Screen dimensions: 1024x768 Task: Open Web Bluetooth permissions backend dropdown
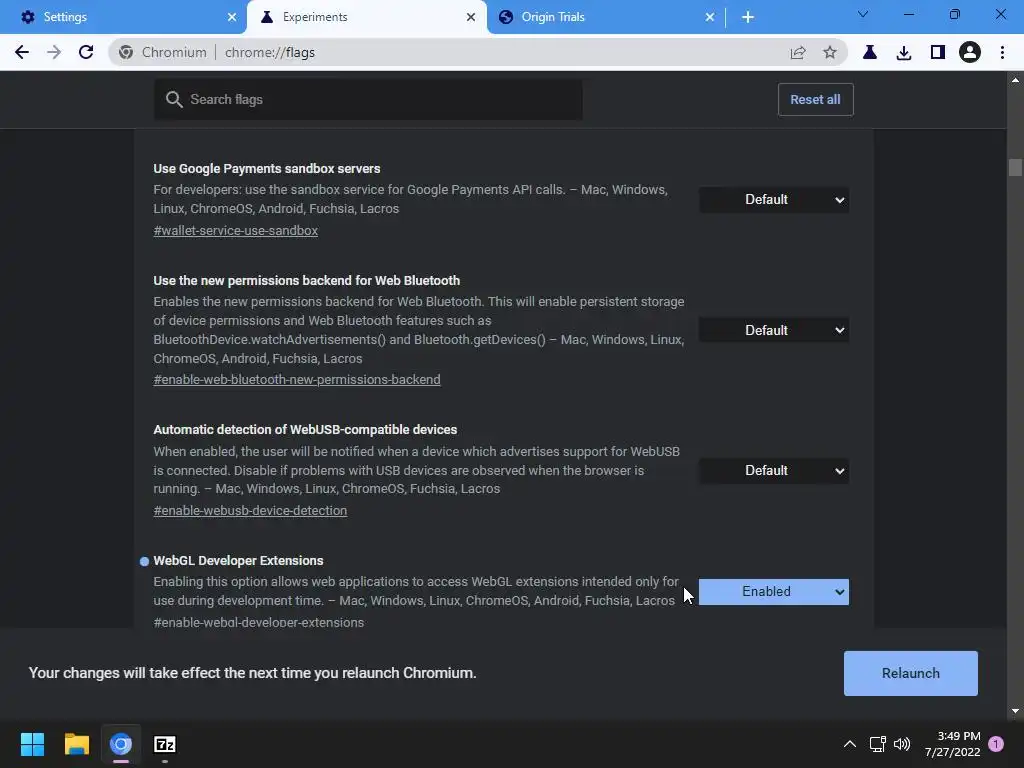[774, 330]
